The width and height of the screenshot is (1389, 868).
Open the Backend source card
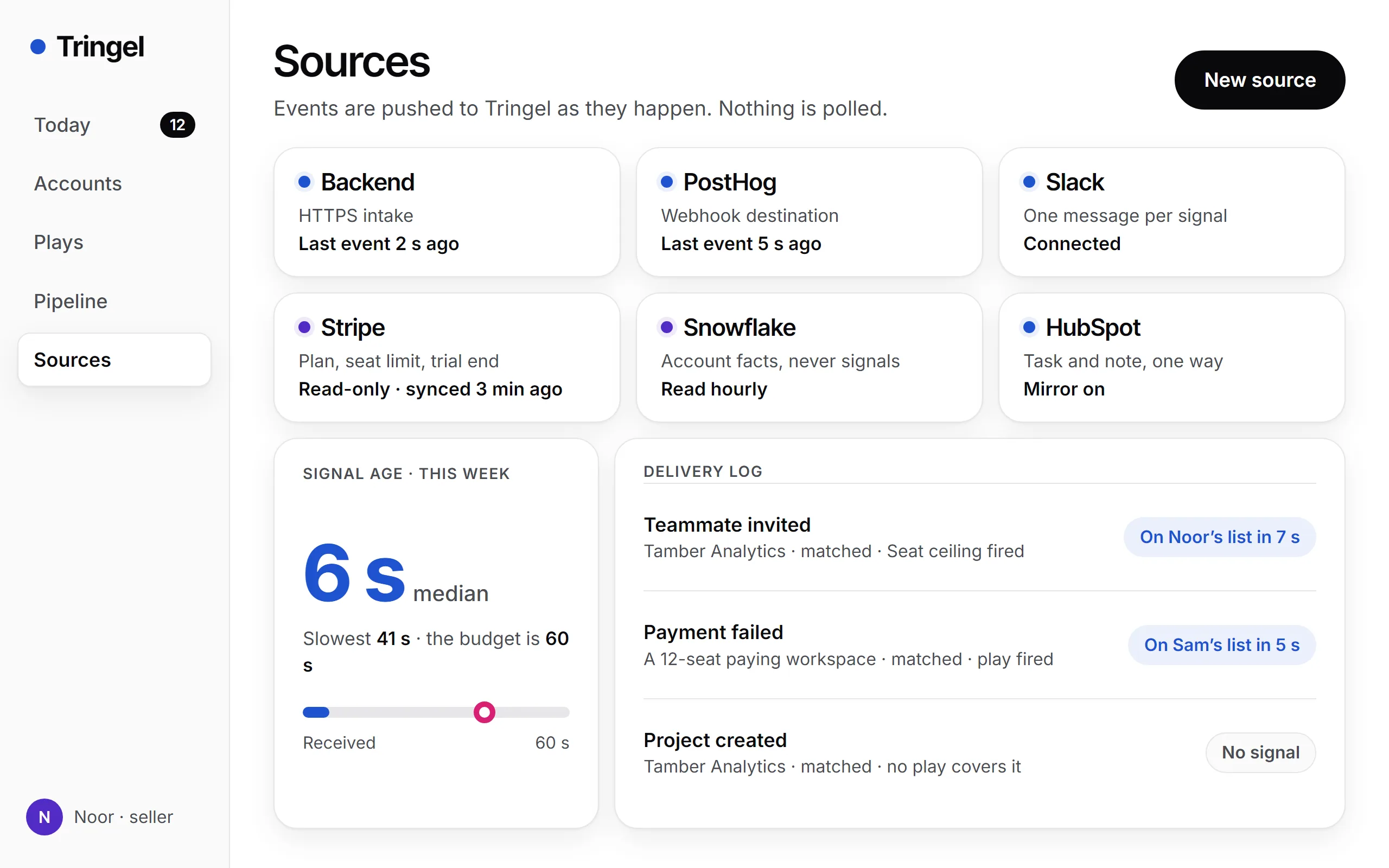pos(447,212)
